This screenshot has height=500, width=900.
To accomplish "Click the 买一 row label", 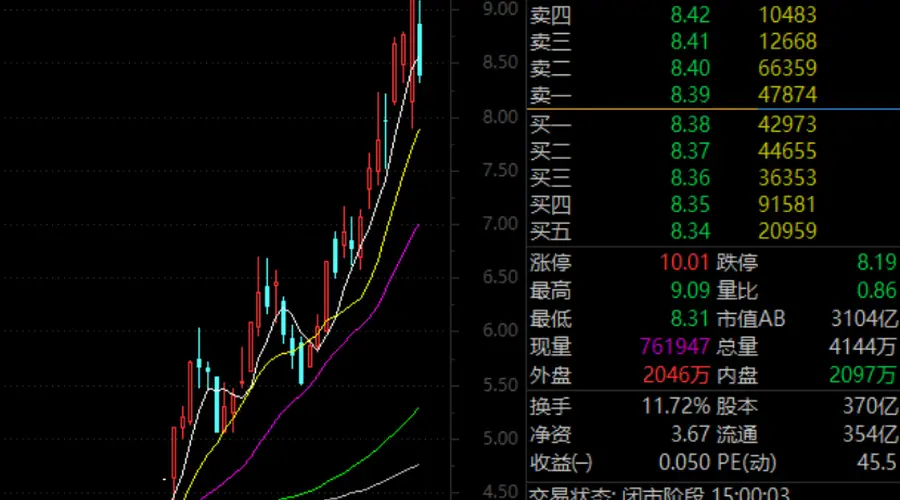I will [550, 125].
